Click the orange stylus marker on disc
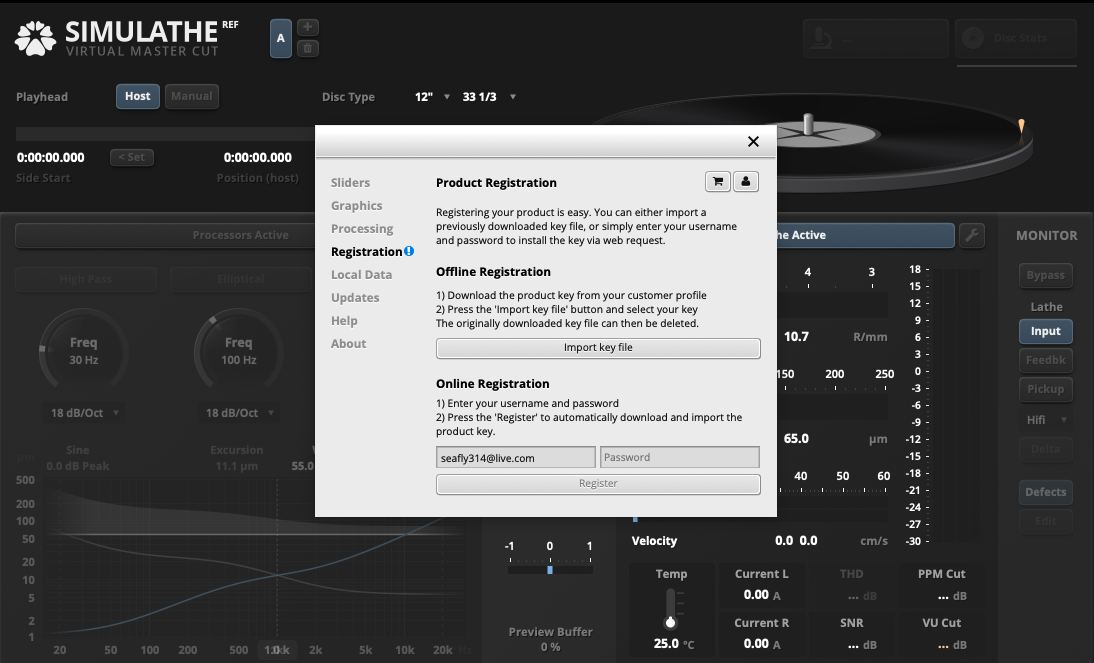This screenshot has width=1094, height=663. click(1021, 126)
